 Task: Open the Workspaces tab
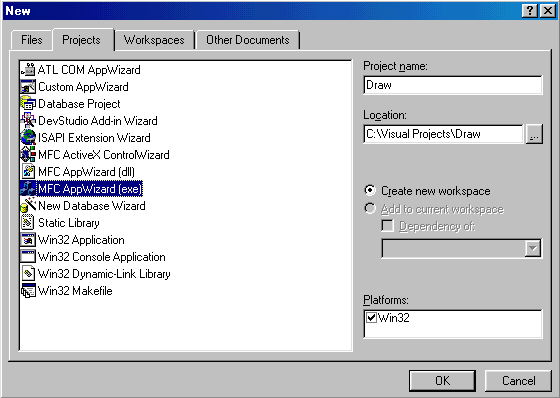pyautogui.click(x=154, y=40)
